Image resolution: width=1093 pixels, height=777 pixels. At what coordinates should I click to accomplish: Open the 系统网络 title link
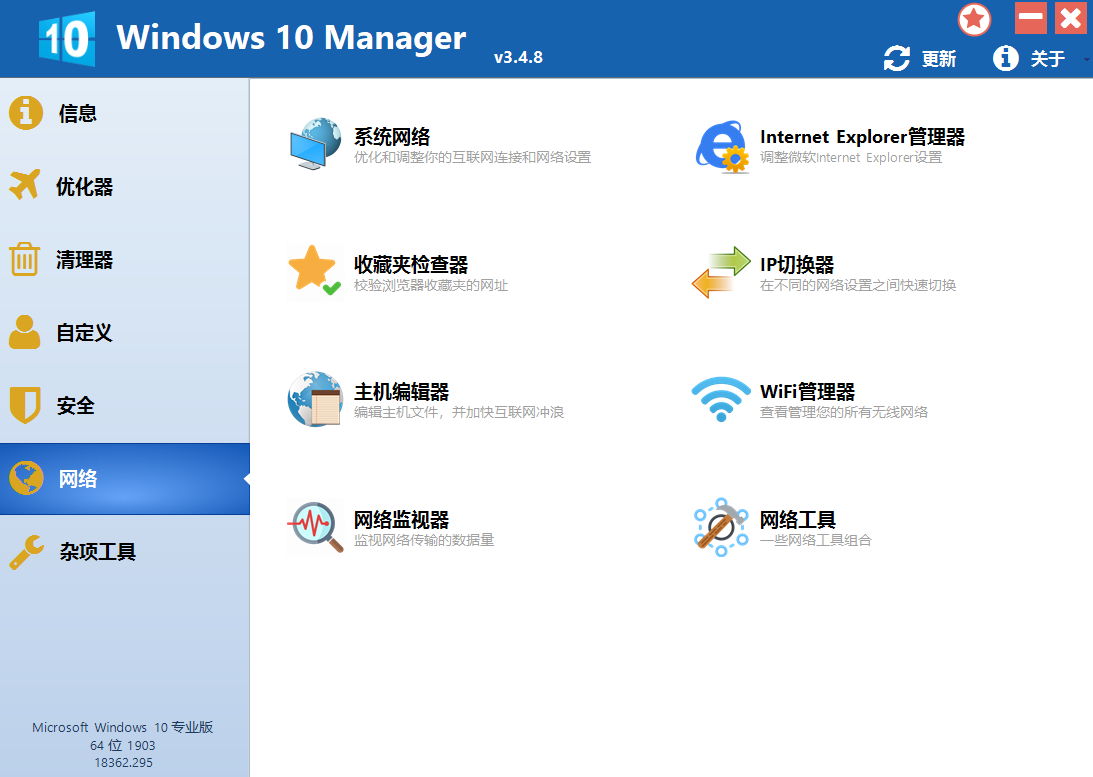click(x=392, y=137)
